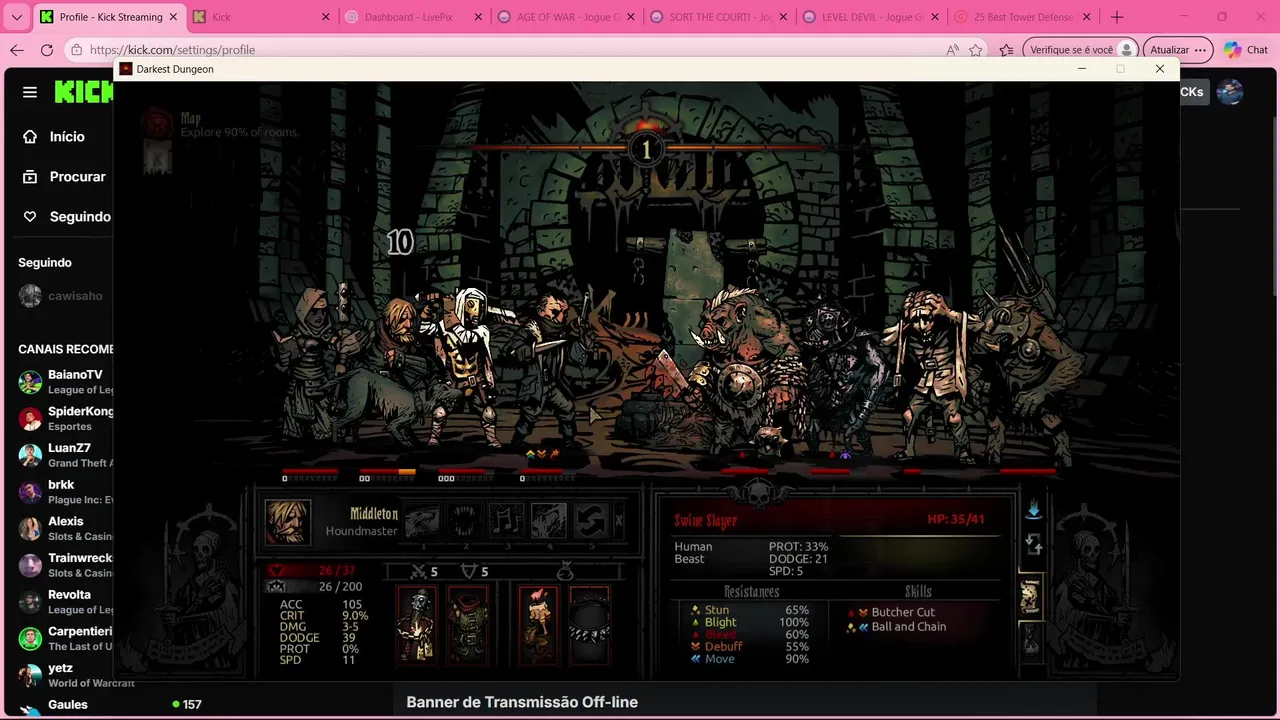1280x720 pixels.
Task: Click the stress bar showing 26/200
Action: coord(315,586)
